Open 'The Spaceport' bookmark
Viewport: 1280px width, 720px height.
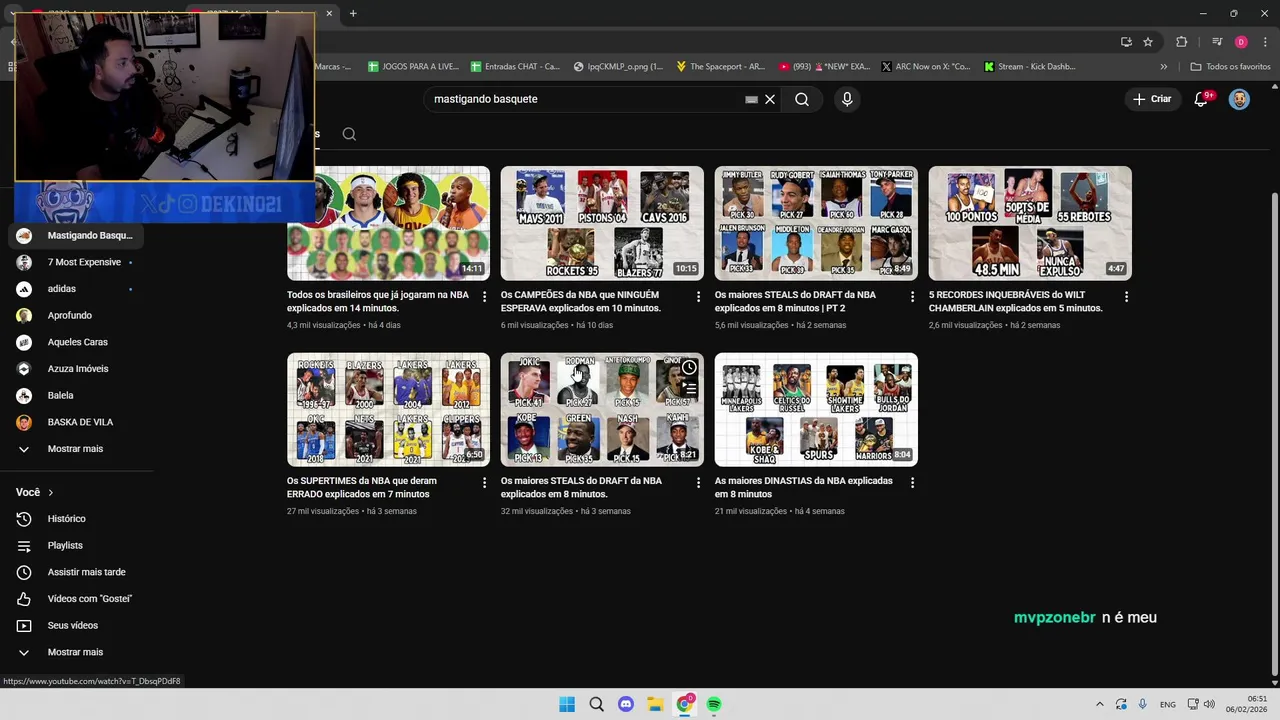720,66
